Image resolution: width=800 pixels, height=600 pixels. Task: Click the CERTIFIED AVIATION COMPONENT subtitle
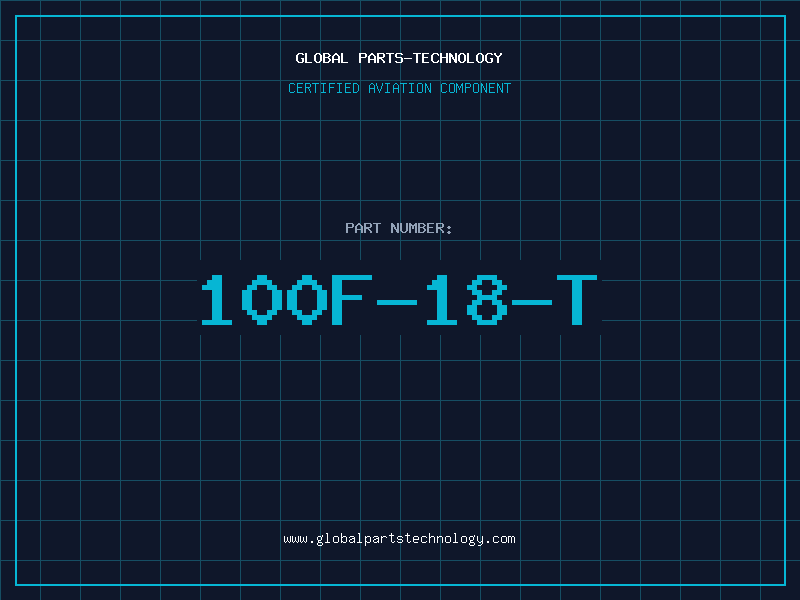point(399,88)
